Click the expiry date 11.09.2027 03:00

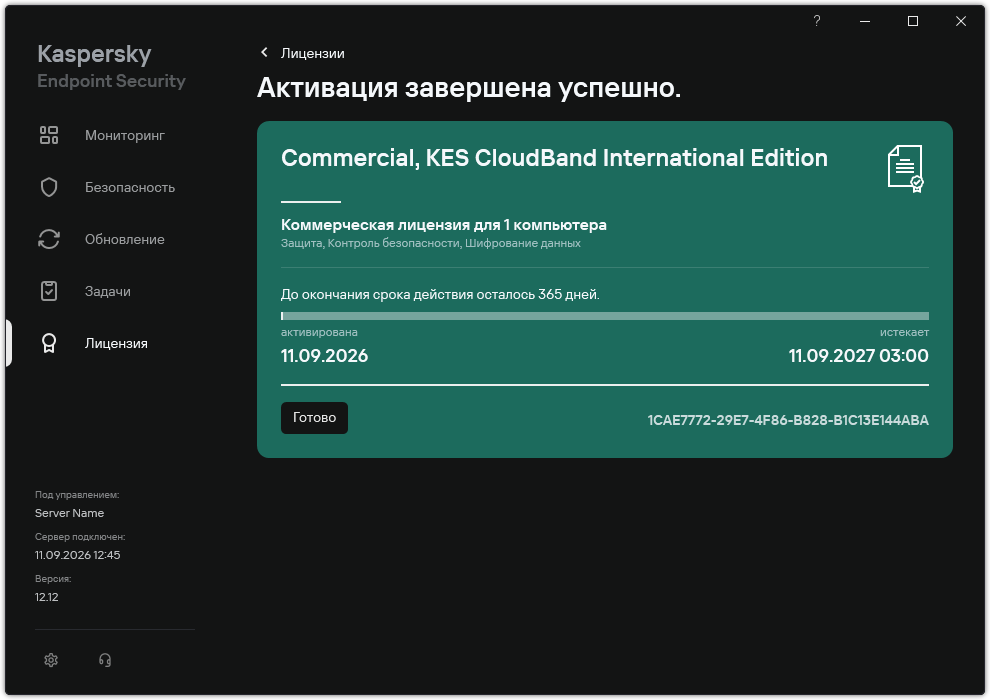(858, 356)
